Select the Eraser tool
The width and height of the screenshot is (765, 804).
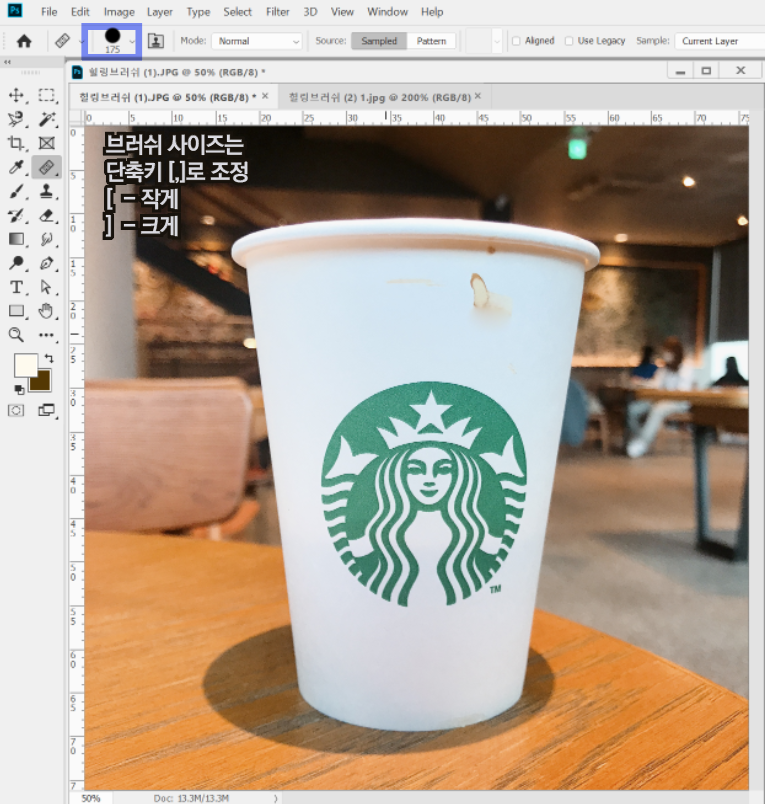(x=47, y=215)
